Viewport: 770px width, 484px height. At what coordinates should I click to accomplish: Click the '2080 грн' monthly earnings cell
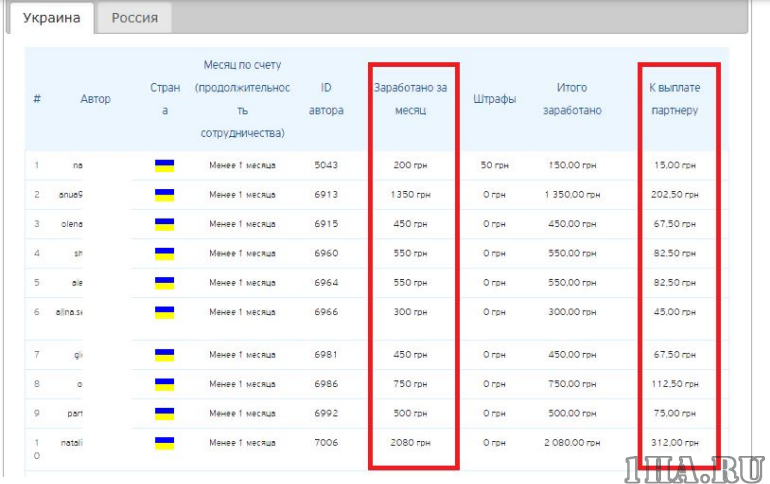(x=410, y=441)
